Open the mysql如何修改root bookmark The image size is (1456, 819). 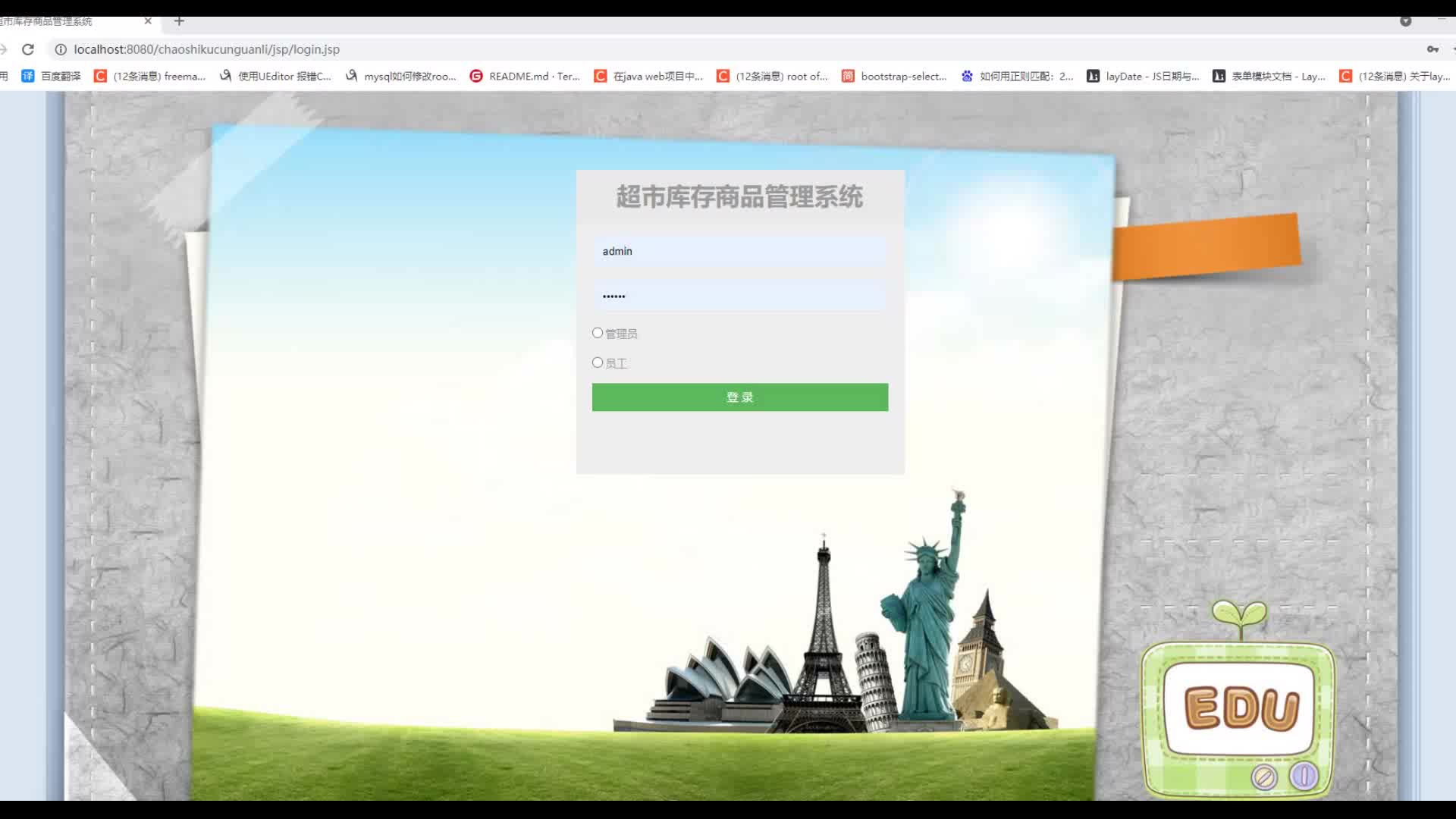click(401, 76)
